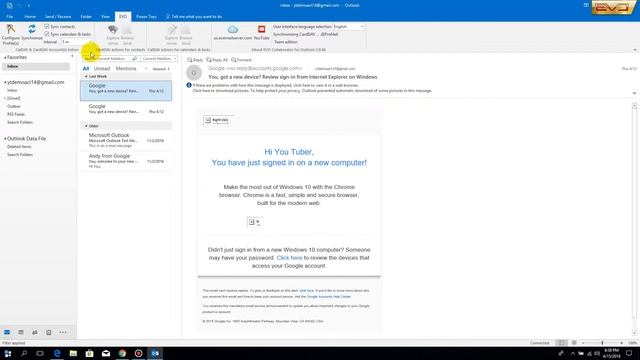
Task: Open the Newest sort order dropdown
Action: (x=161, y=69)
